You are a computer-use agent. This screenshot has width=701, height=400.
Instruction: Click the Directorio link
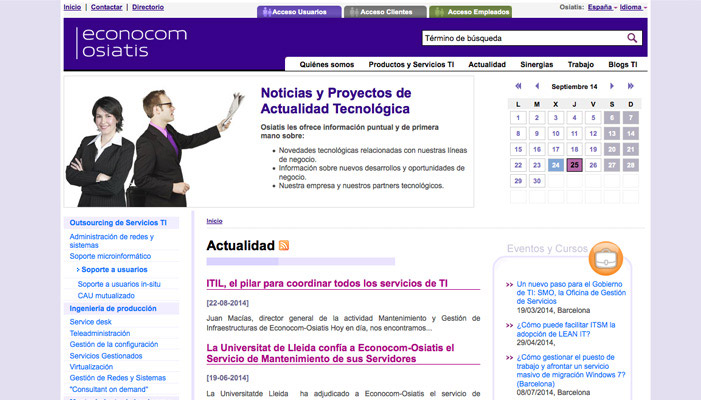(148, 7)
